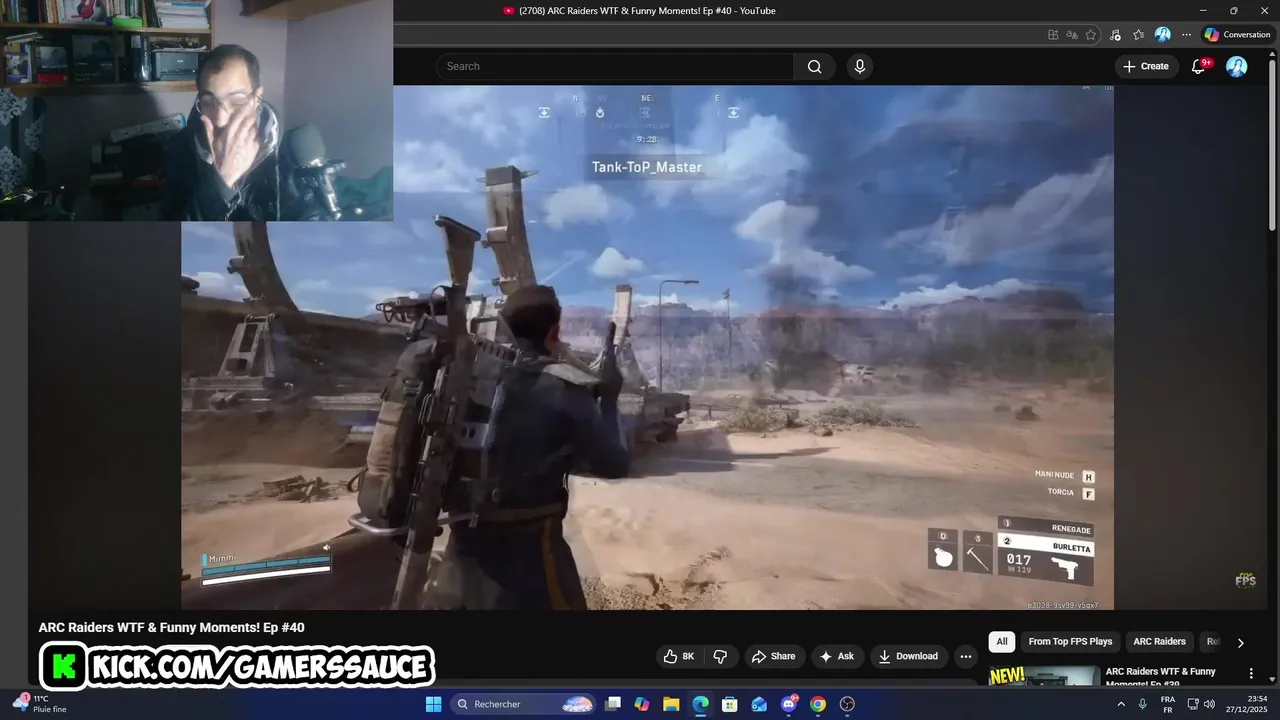Open Copilot Conversation button
The image size is (1280, 720).
[x=1237, y=35]
